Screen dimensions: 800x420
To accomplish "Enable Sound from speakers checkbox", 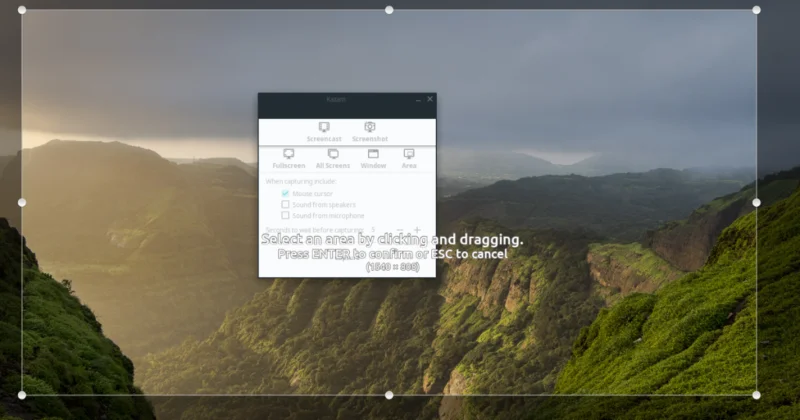I will point(285,204).
